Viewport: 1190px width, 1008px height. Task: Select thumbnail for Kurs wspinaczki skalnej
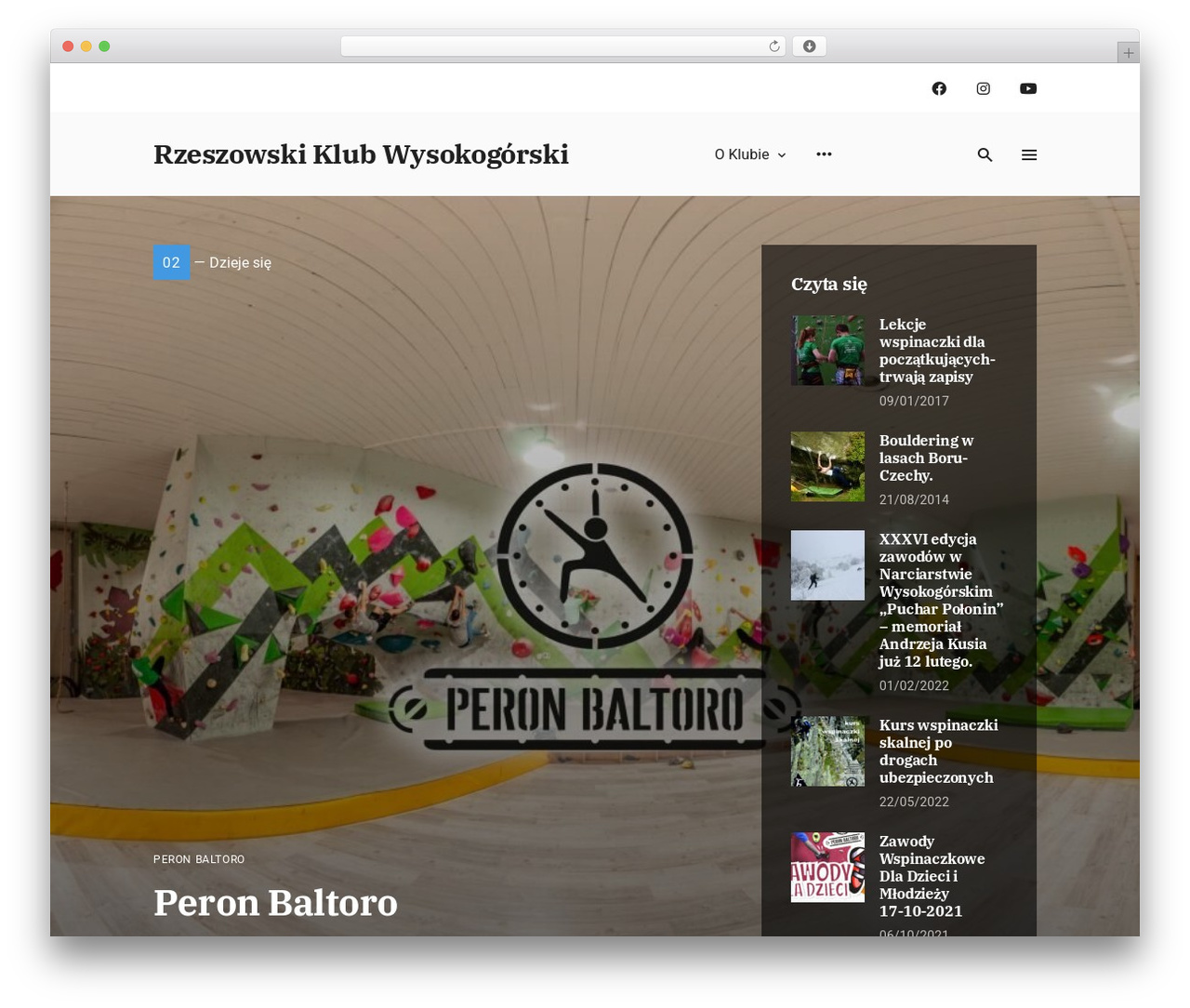click(x=827, y=751)
